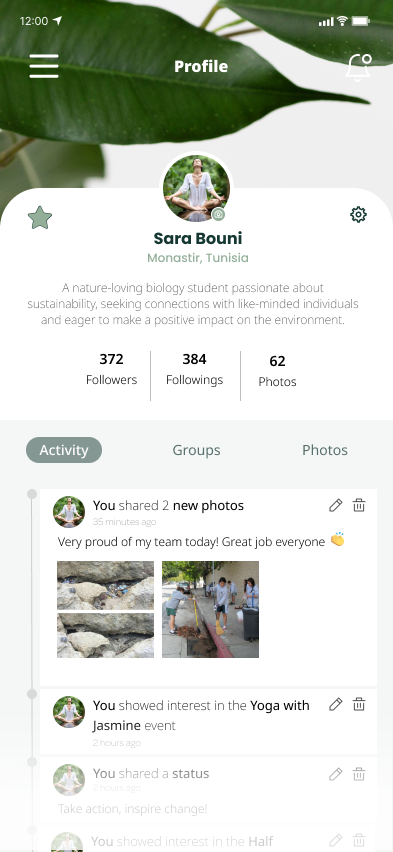This screenshot has width=393, height=852.
Task: Open the hamburger menu
Action: click(44, 66)
